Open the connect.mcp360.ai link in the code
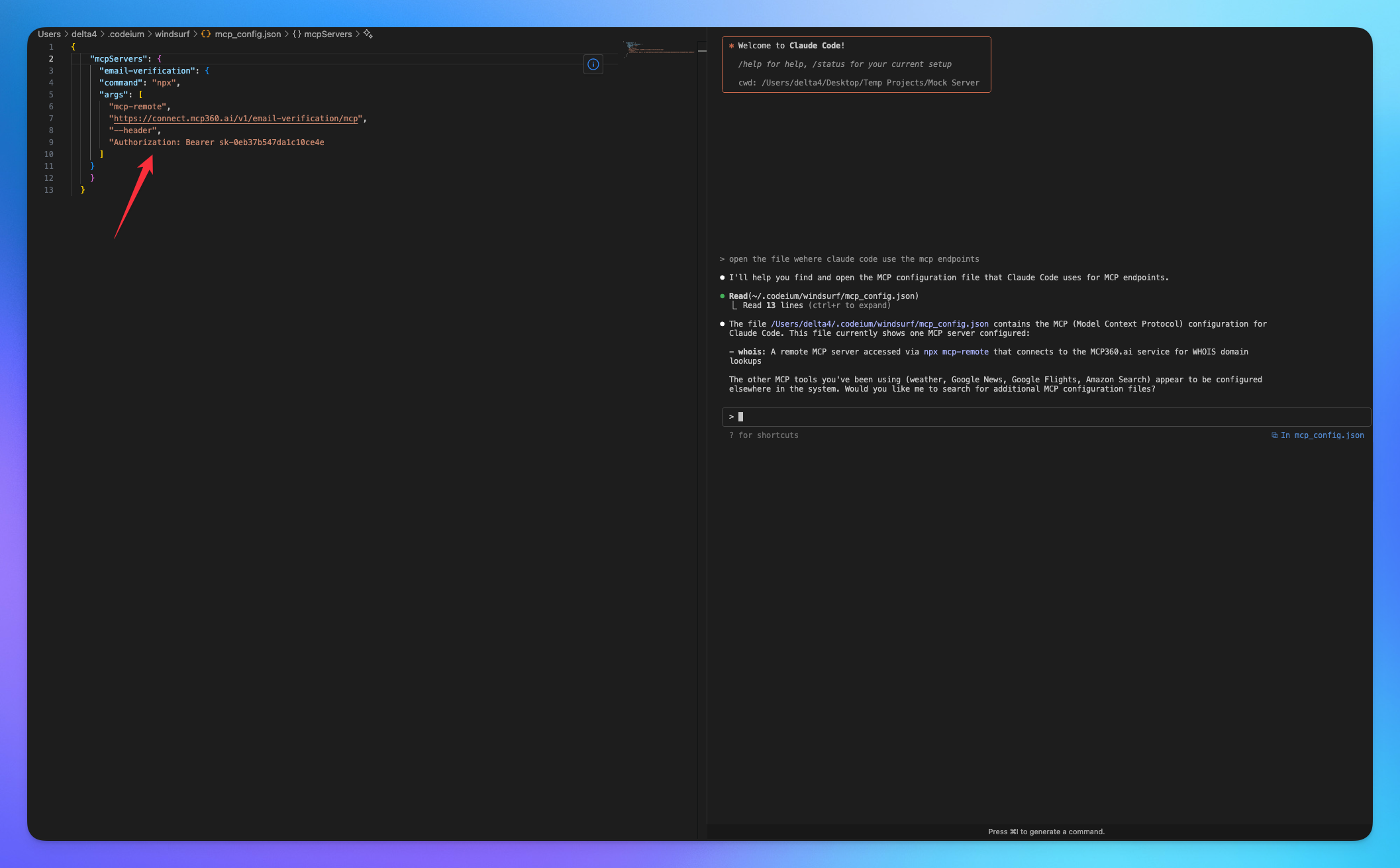The width and height of the screenshot is (1400, 868). coord(236,119)
